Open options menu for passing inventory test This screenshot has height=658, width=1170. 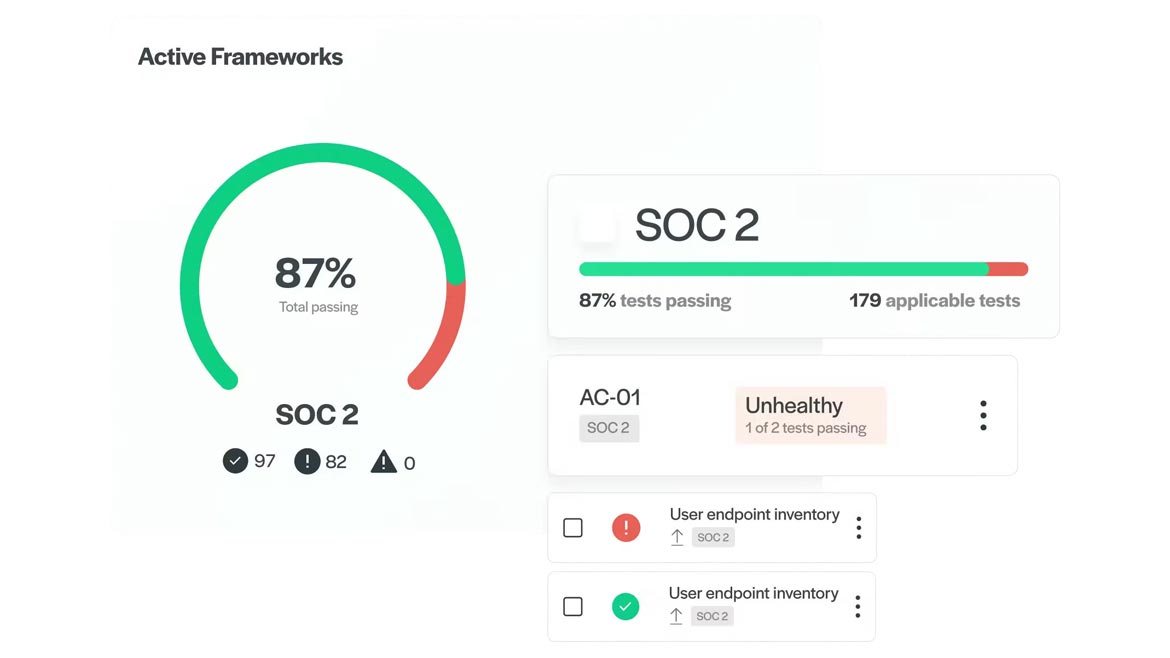coord(857,606)
